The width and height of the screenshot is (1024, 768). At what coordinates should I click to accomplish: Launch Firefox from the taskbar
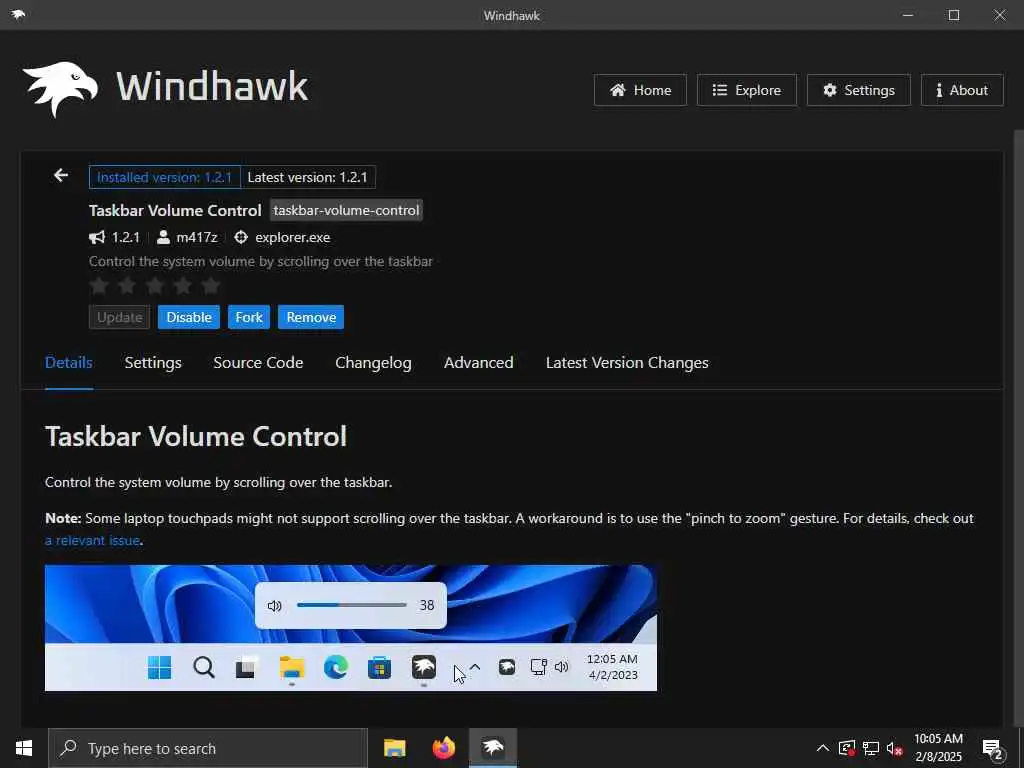[x=443, y=748]
